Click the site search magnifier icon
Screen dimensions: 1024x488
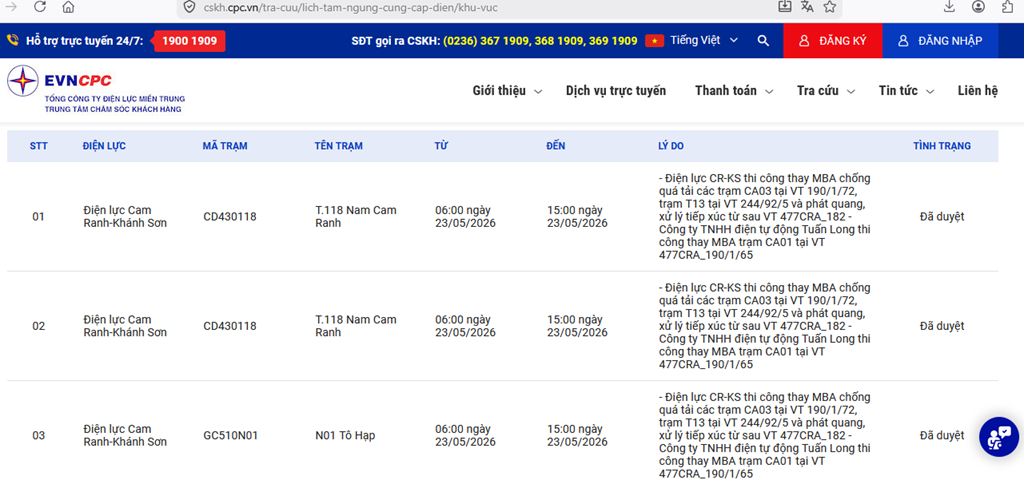click(x=763, y=41)
